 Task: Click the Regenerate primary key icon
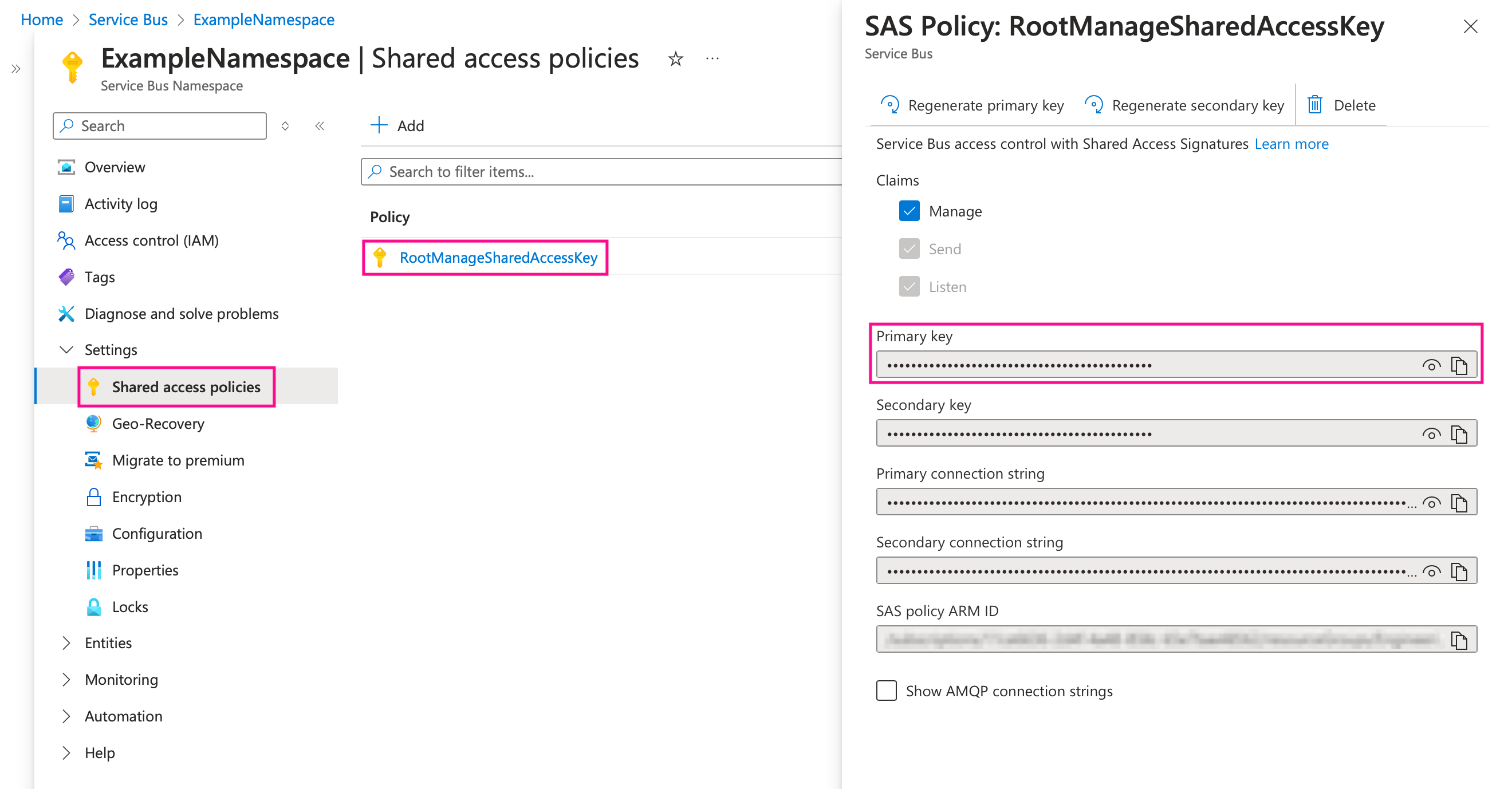(890, 105)
